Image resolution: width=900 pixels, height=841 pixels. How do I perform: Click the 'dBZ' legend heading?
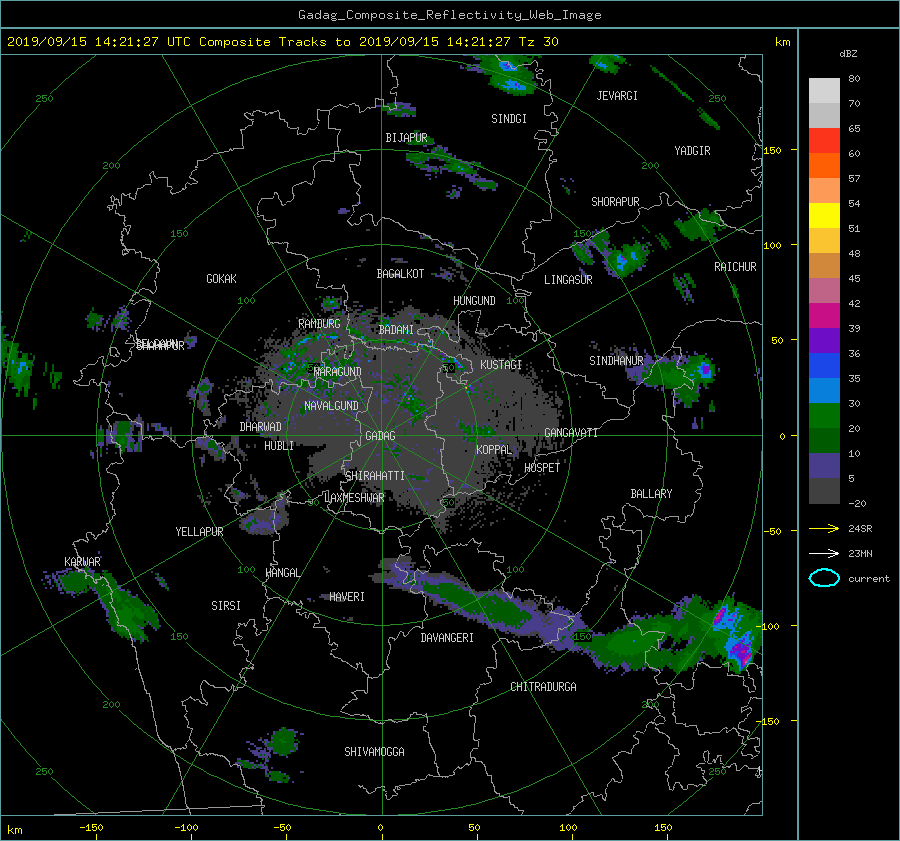pyautogui.click(x=848, y=53)
